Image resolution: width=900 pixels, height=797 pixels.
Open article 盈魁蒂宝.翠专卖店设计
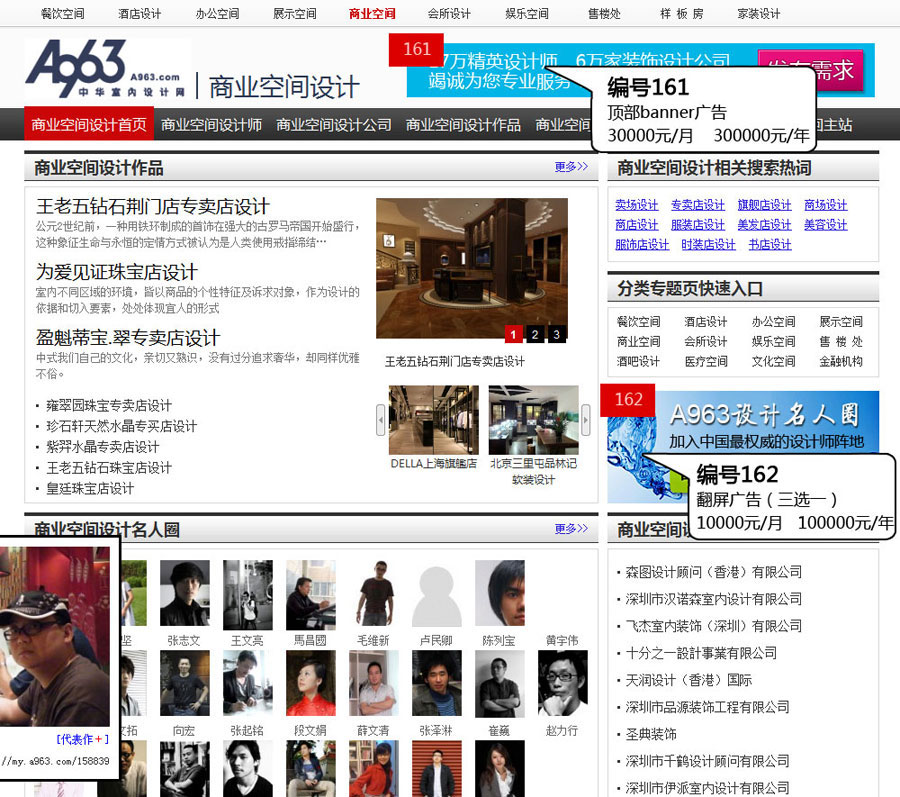coord(128,338)
